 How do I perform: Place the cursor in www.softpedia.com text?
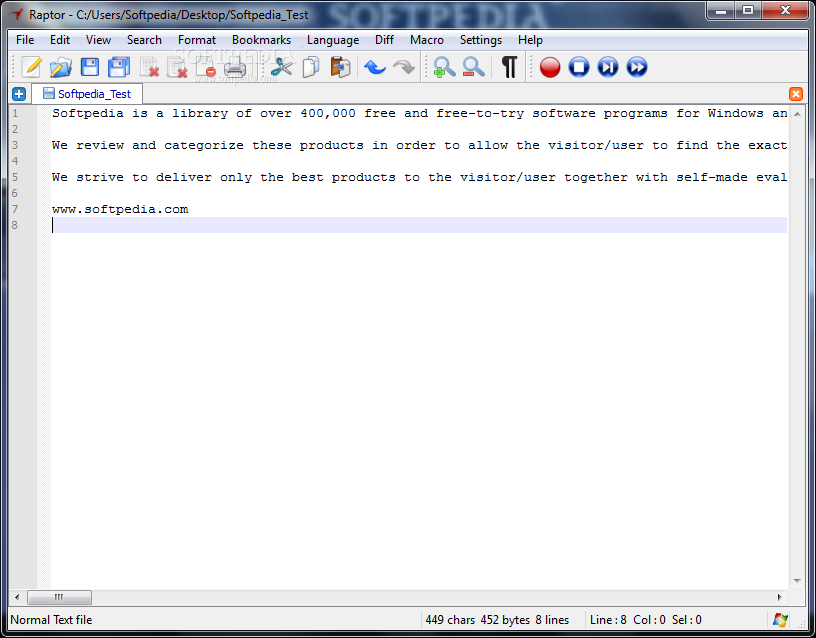point(120,209)
